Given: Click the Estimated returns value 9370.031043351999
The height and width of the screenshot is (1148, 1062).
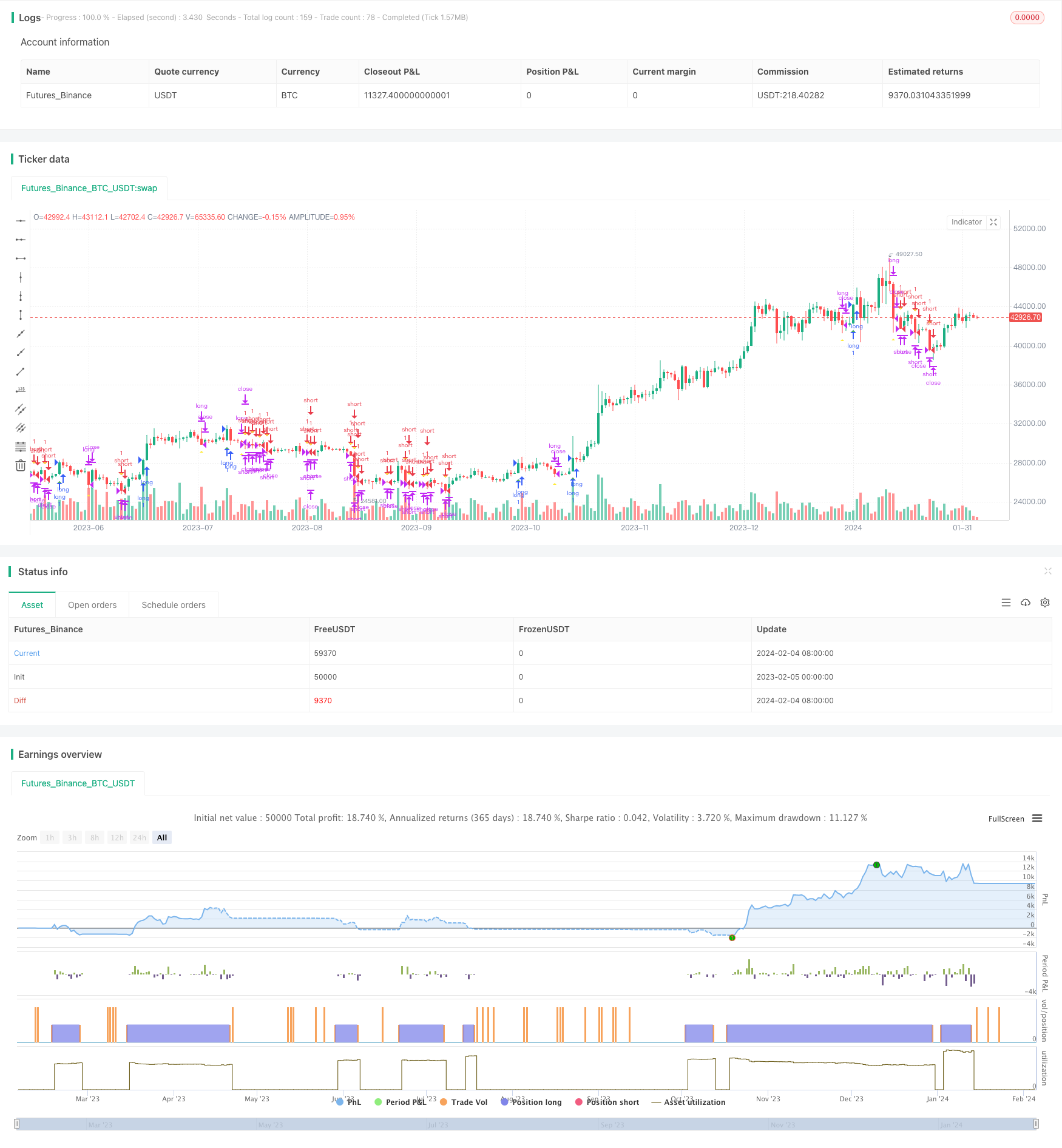Looking at the screenshot, I should (929, 95).
